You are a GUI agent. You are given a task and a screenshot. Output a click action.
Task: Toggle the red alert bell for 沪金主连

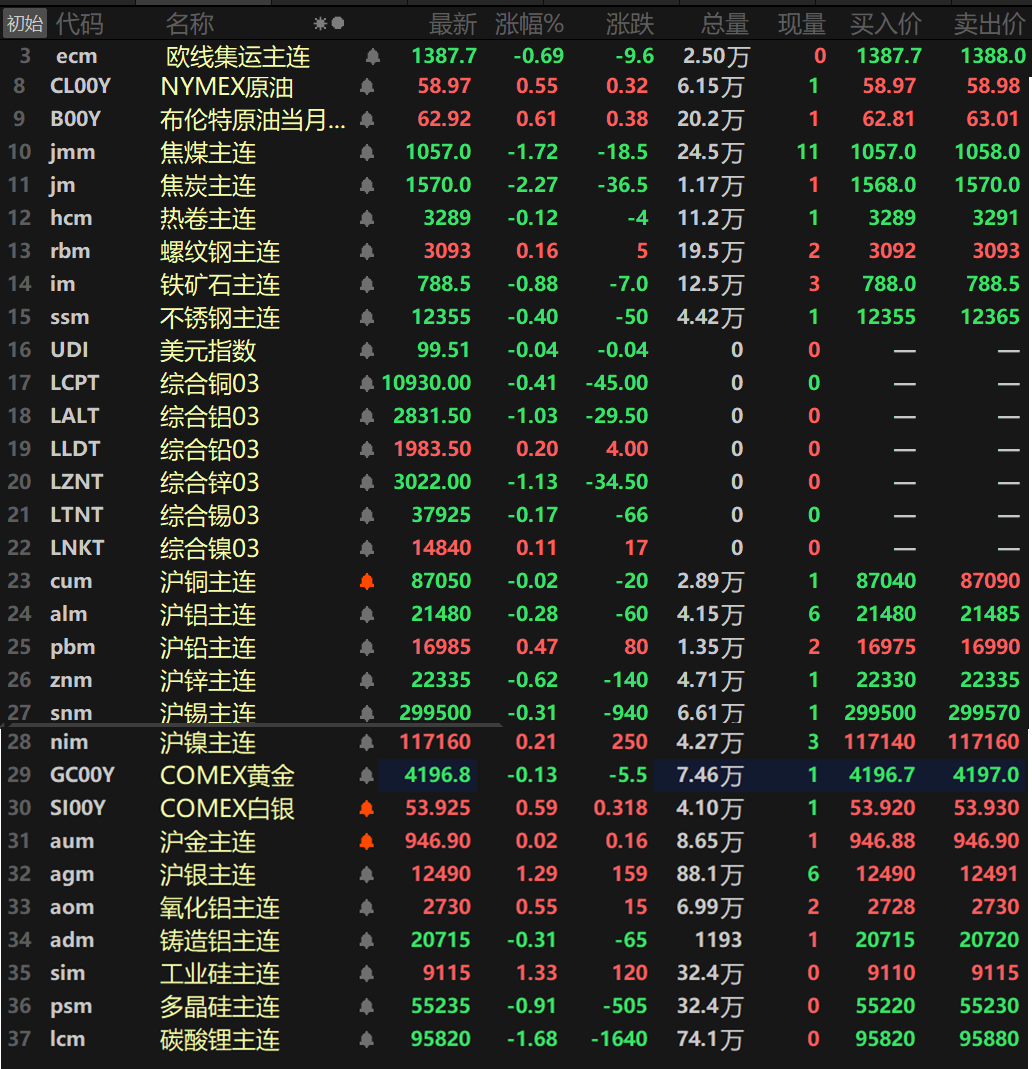(x=367, y=842)
